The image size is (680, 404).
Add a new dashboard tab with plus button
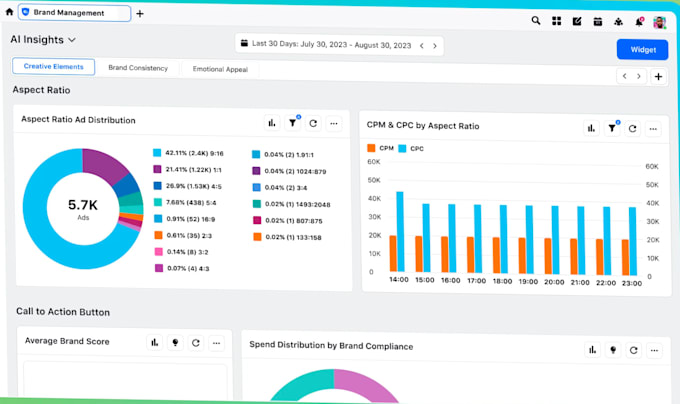pos(658,77)
